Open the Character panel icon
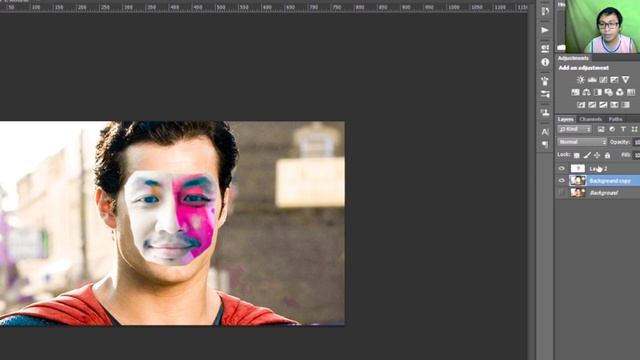 click(545, 131)
